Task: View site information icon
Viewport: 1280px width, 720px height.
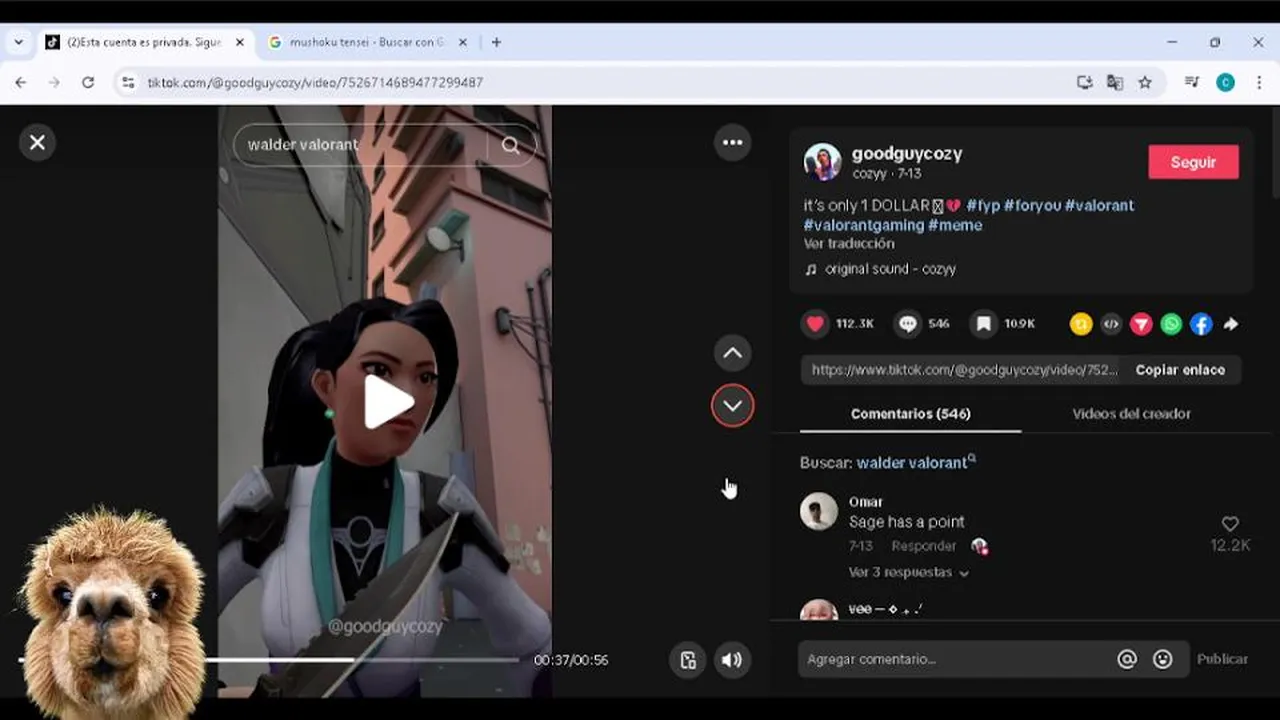Action: tap(128, 83)
